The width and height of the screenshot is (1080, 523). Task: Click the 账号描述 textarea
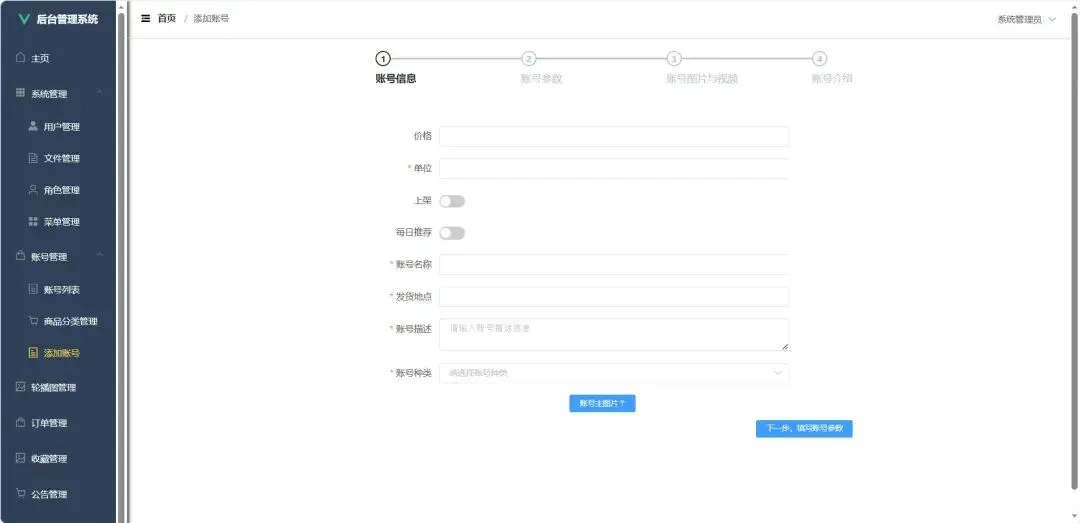tap(614, 334)
